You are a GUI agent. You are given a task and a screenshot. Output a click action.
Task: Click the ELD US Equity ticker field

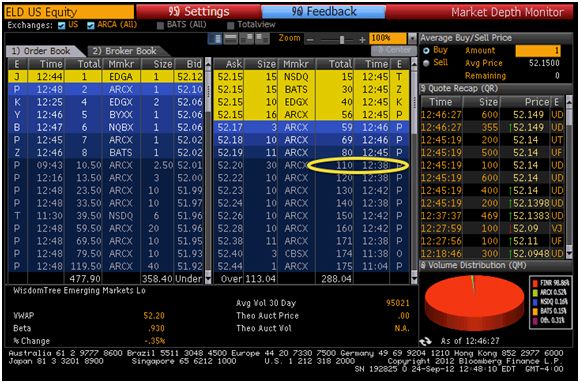pyautogui.click(x=69, y=12)
